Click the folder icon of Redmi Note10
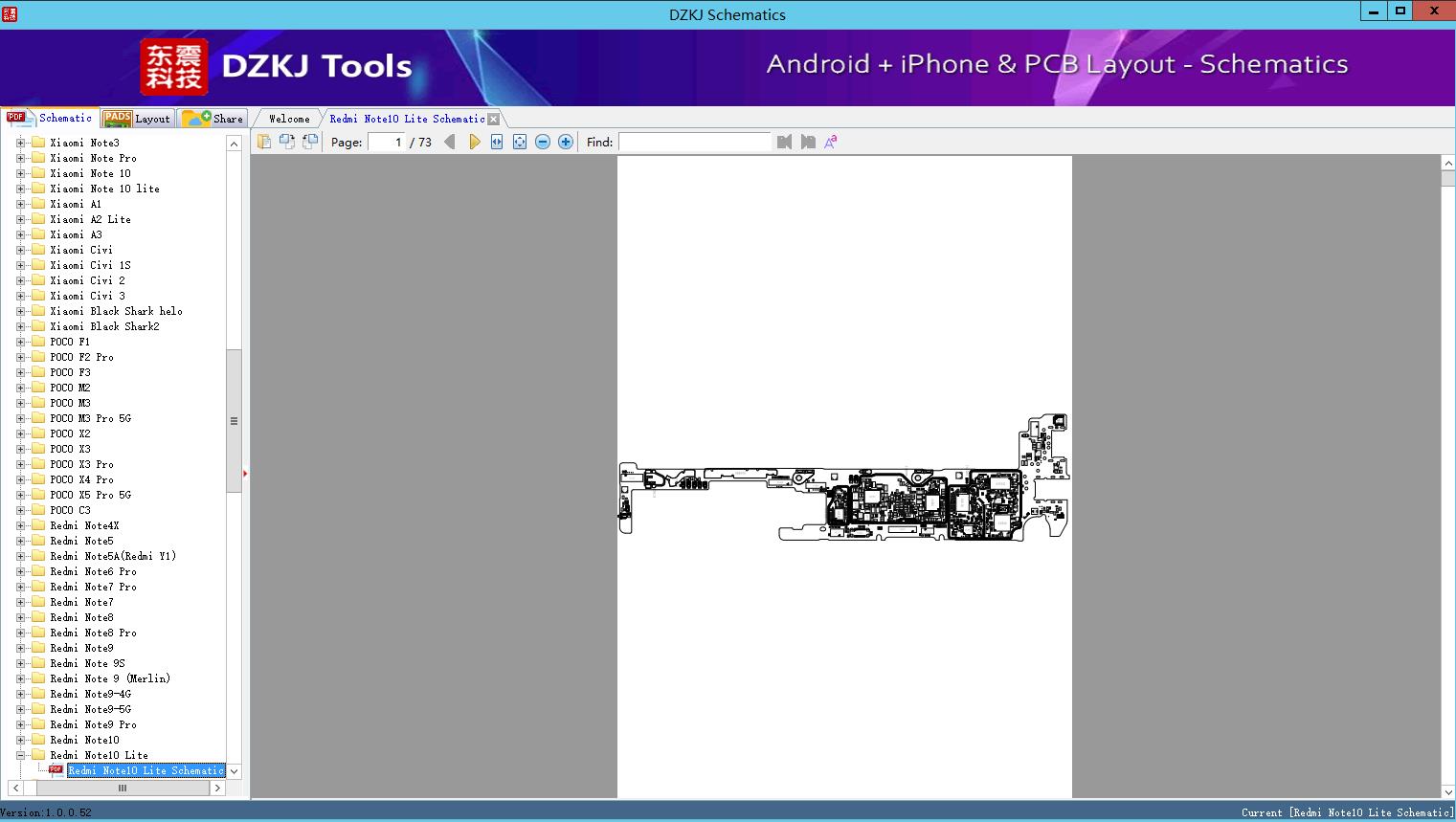The image size is (1456, 822). pos(38,740)
